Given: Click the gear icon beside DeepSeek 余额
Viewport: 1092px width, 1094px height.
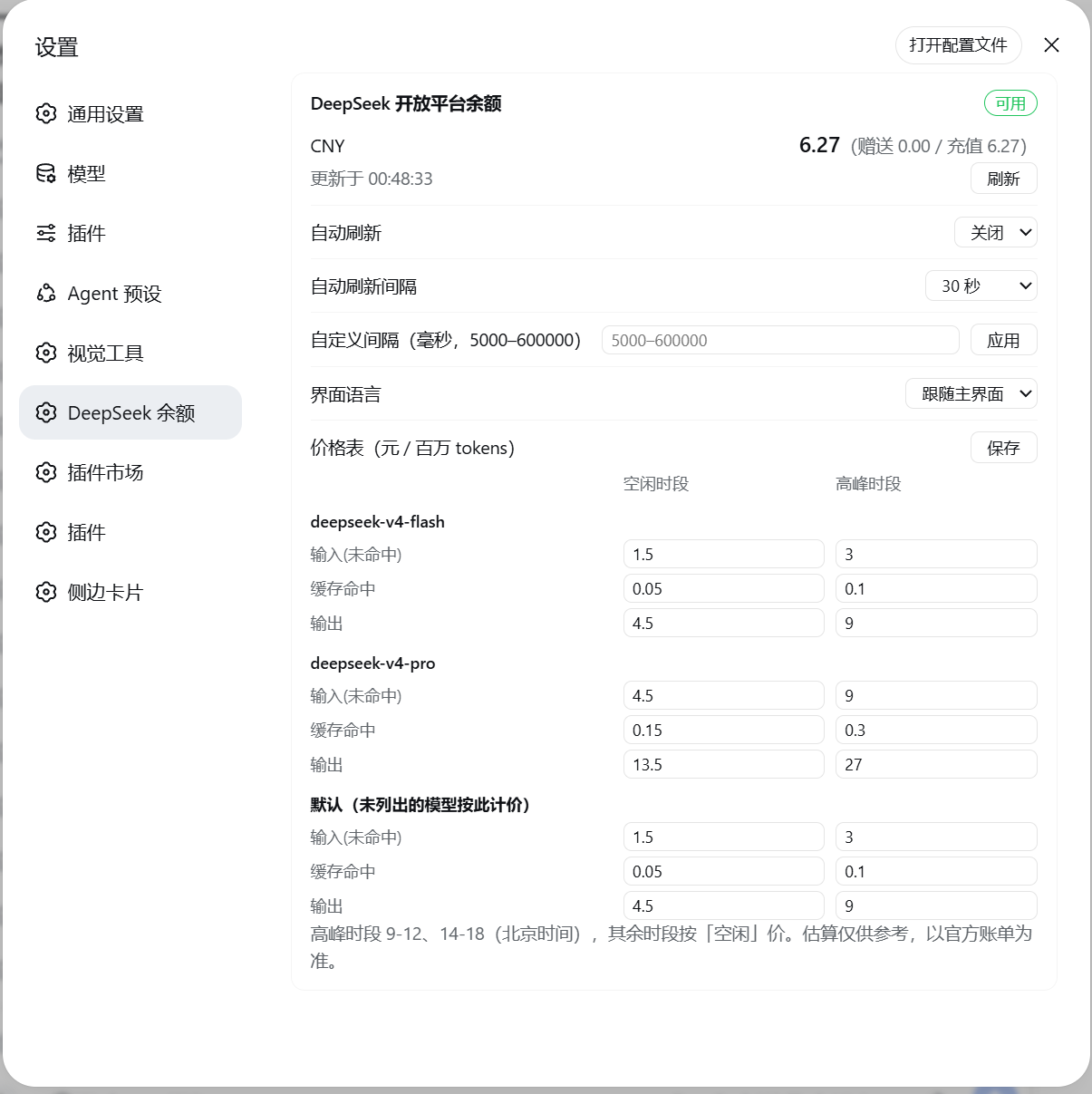Looking at the screenshot, I should [x=46, y=412].
